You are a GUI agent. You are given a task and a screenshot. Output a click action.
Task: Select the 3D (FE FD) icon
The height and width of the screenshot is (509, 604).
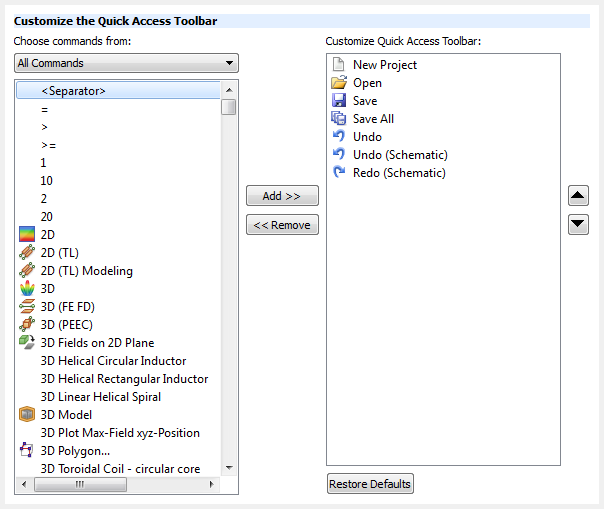click(27, 307)
